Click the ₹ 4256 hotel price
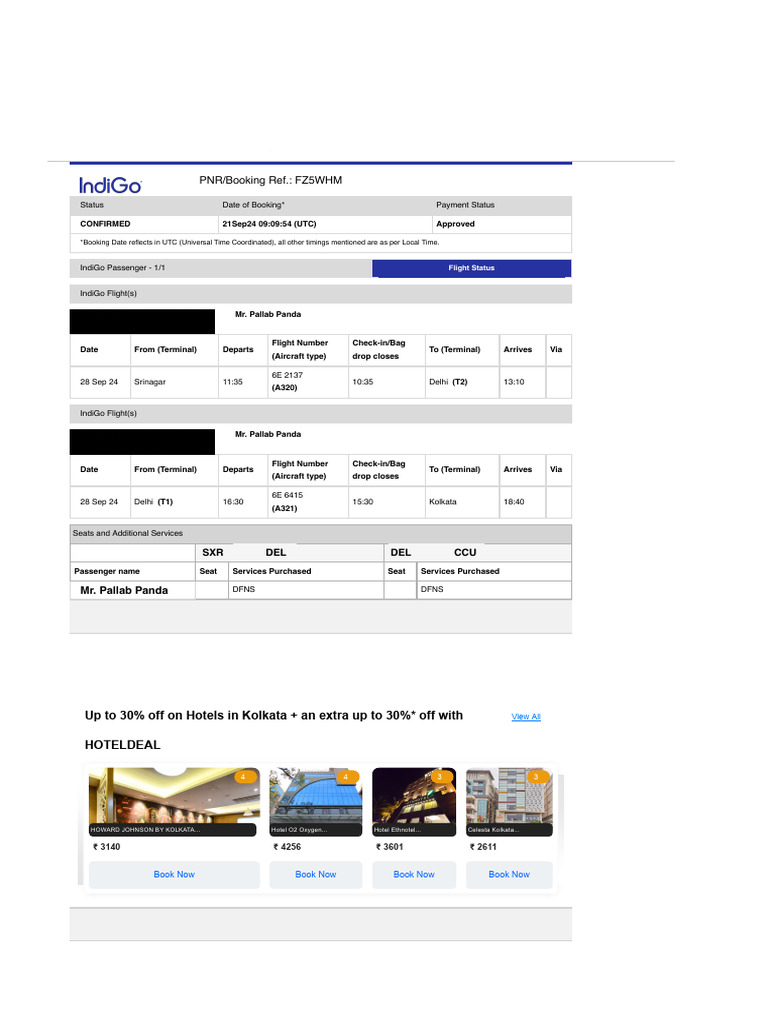768x1024 pixels. coord(287,847)
